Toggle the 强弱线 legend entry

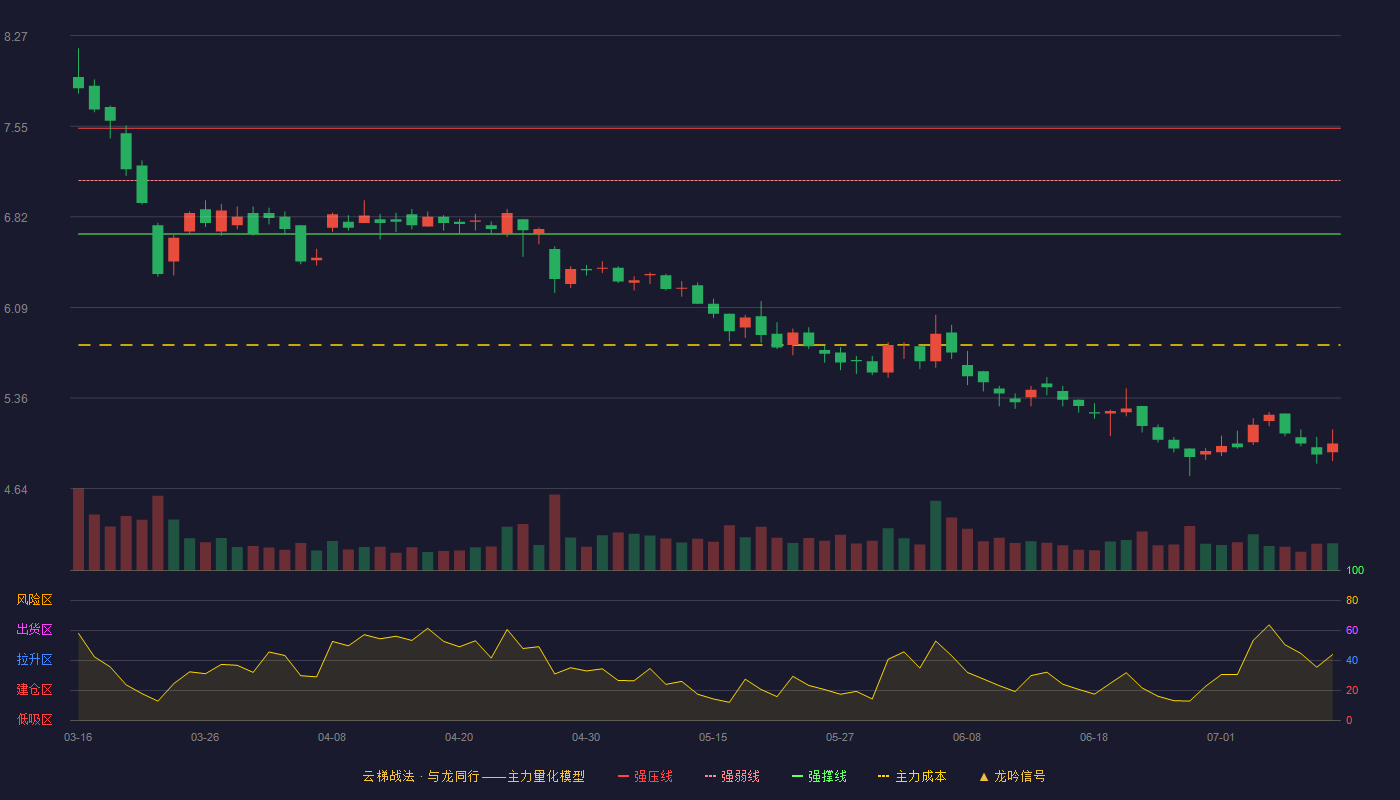click(732, 776)
